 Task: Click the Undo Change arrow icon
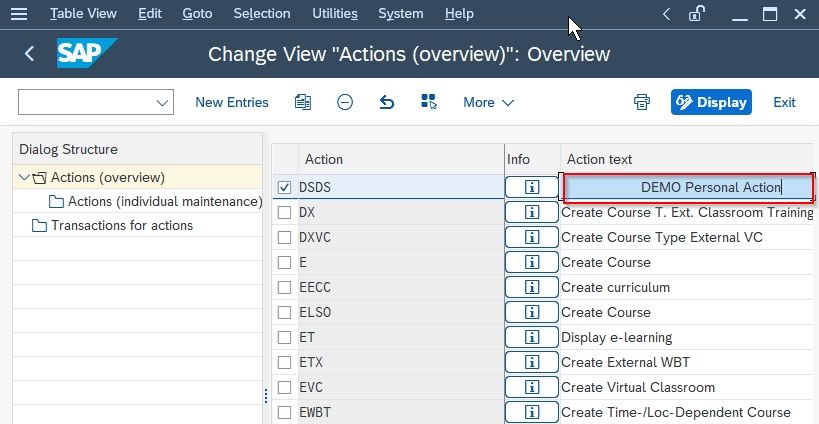pos(387,102)
